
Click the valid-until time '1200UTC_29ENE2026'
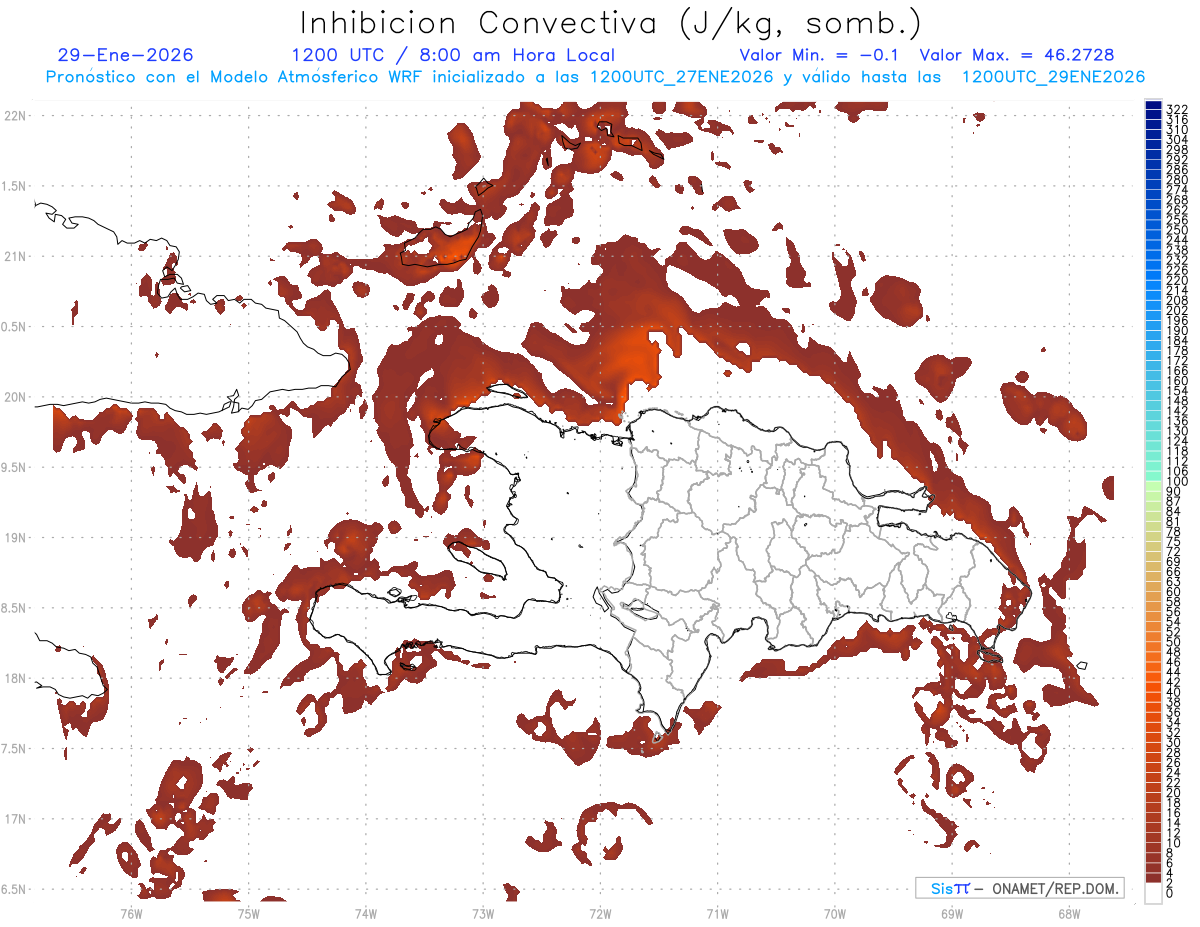click(1053, 77)
